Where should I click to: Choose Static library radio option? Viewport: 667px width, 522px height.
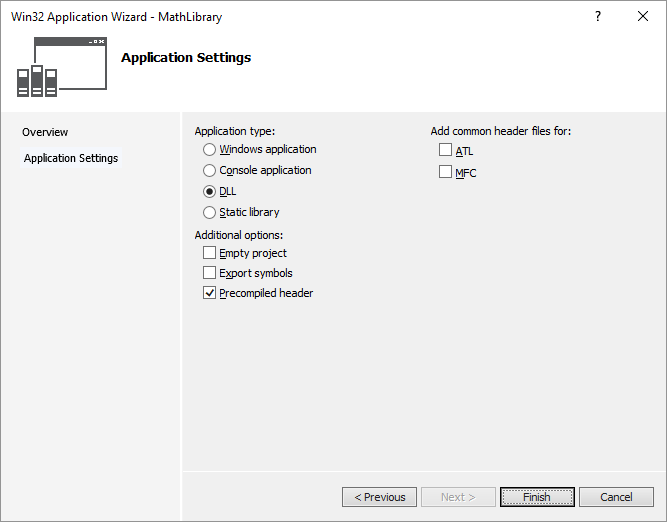coord(209,212)
